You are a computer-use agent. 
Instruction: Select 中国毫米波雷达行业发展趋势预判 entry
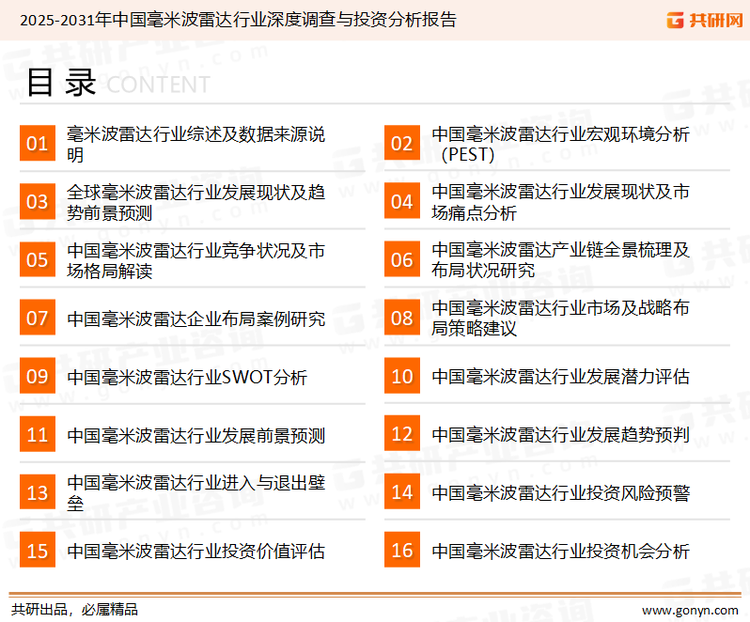point(560,435)
